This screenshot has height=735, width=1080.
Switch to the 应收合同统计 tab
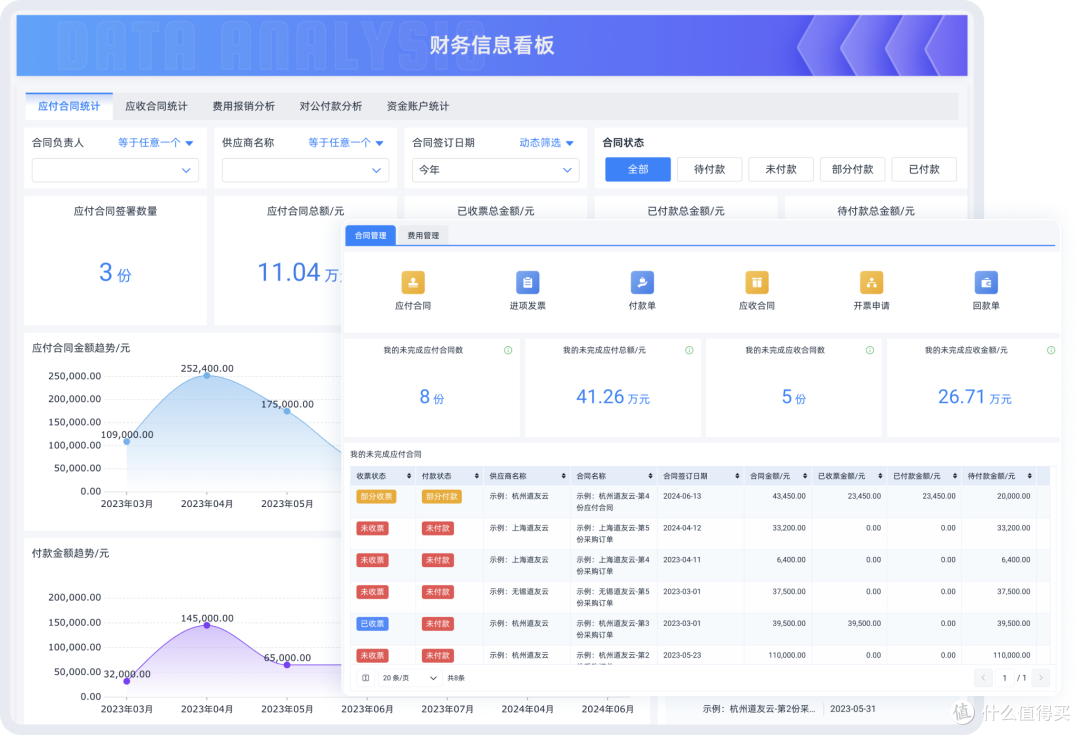click(x=156, y=105)
